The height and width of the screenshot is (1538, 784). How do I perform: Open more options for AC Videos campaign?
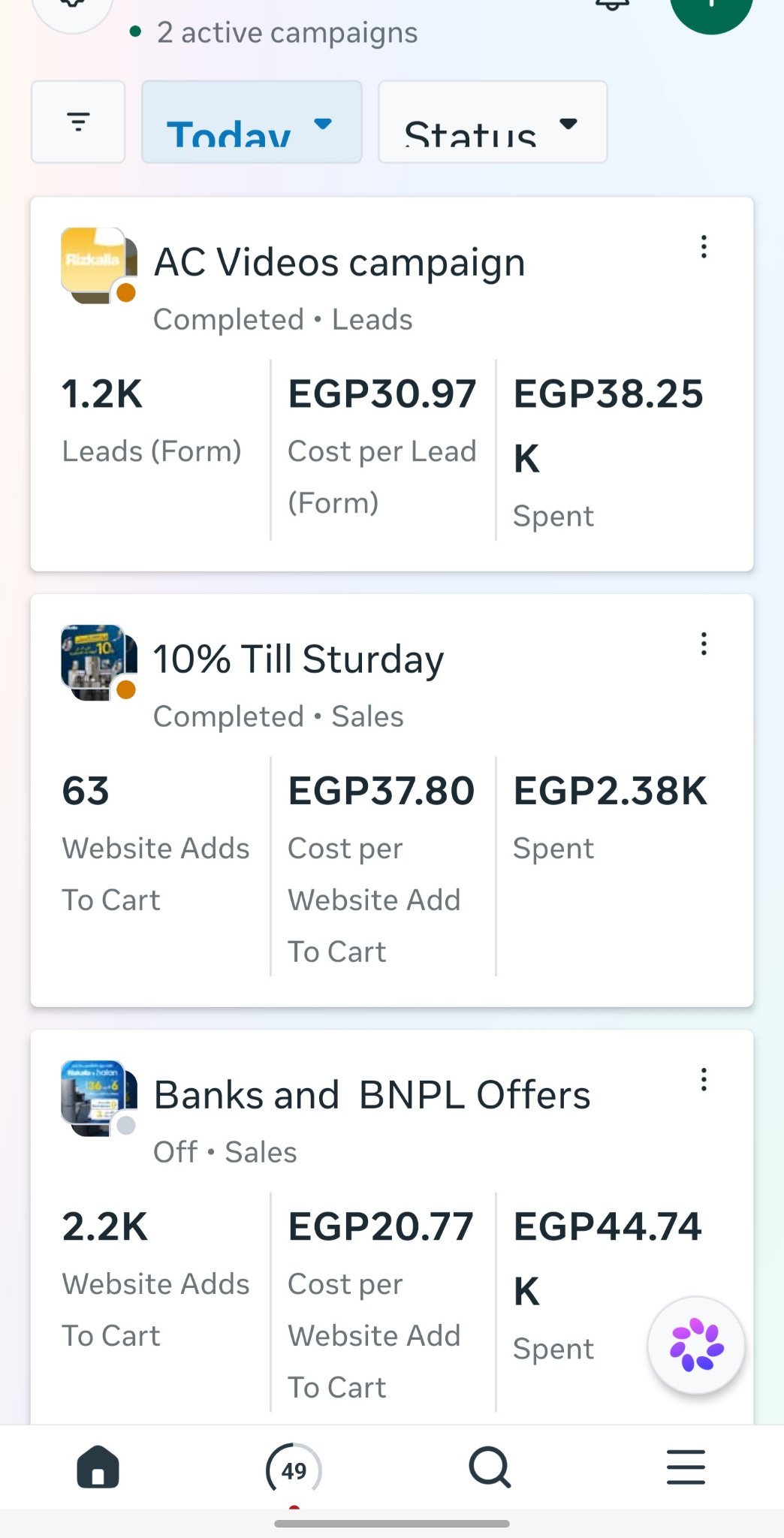pyautogui.click(x=704, y=247)
